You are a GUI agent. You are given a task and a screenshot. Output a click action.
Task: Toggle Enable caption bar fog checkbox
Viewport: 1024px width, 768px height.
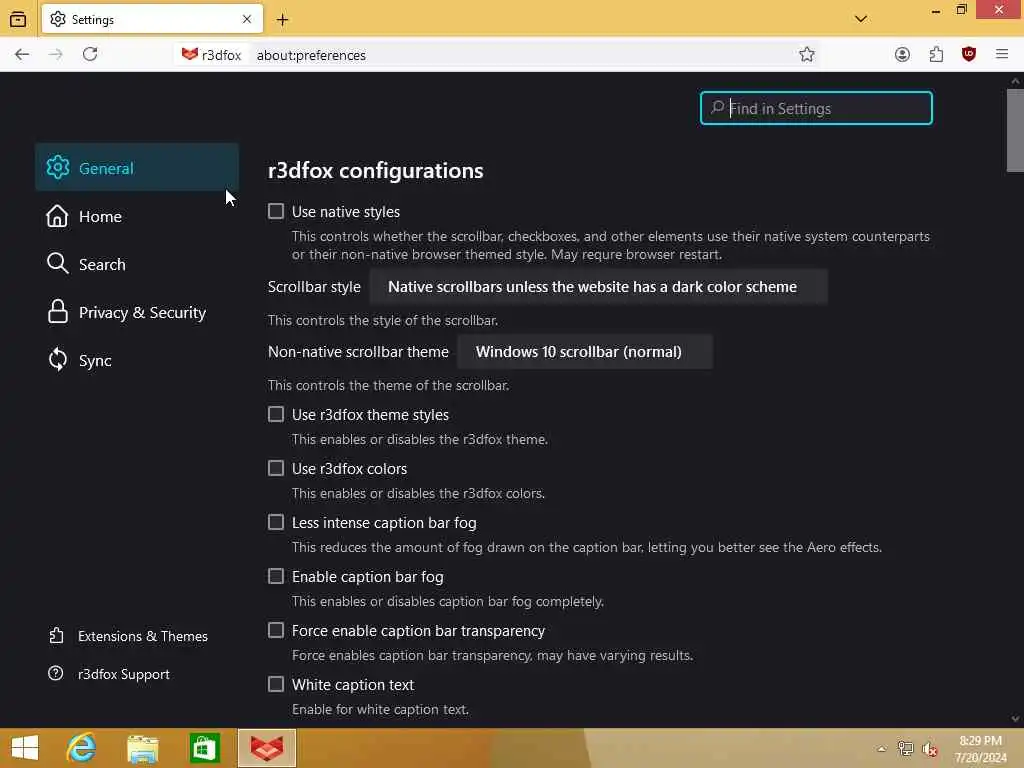tap(276, 576)
